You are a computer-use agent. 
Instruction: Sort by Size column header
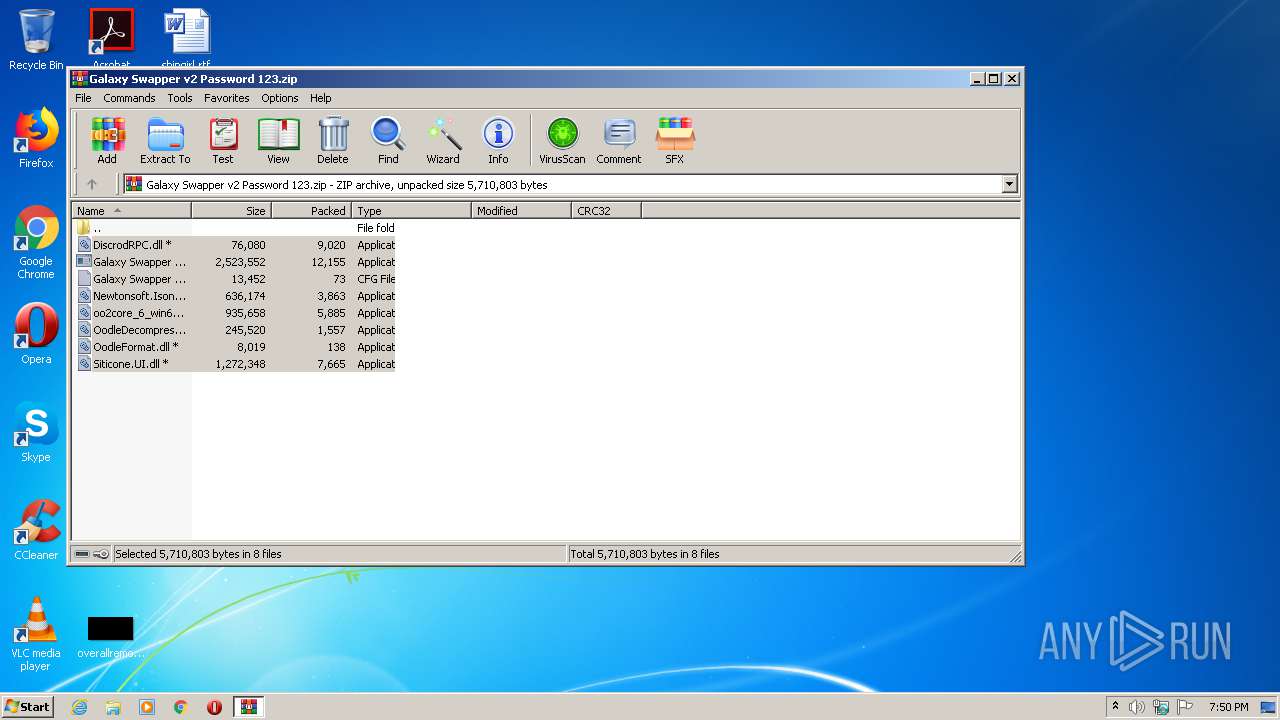click(x=231, y=211)
